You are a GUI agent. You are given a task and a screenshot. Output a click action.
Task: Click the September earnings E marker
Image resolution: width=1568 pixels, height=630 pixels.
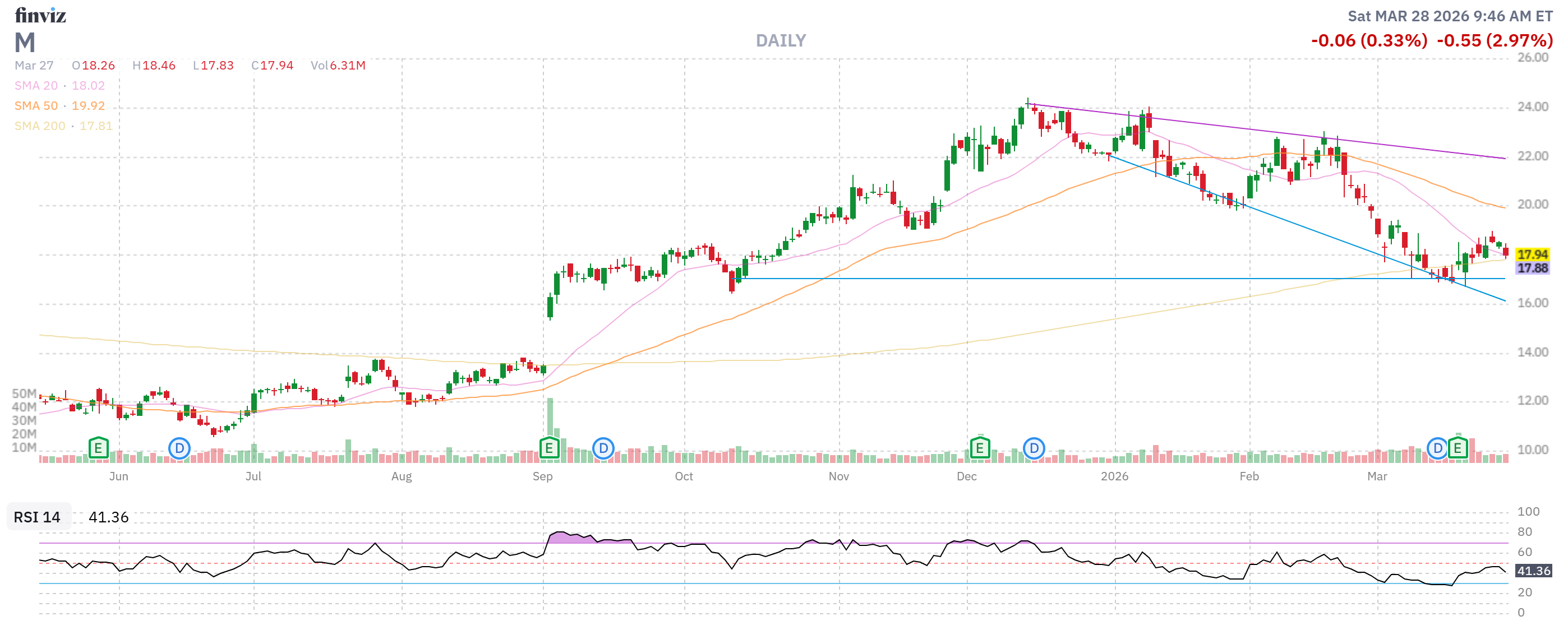click(549, 449)
